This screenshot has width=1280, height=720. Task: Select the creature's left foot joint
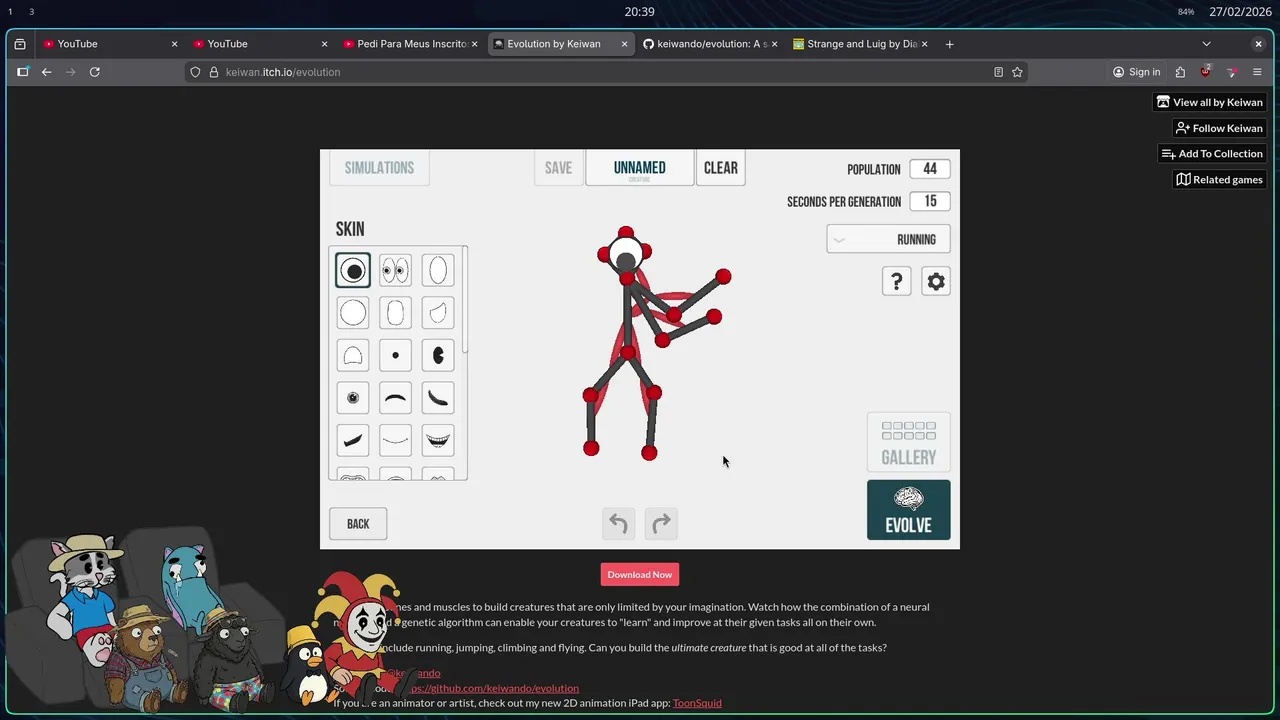point(591,449)
